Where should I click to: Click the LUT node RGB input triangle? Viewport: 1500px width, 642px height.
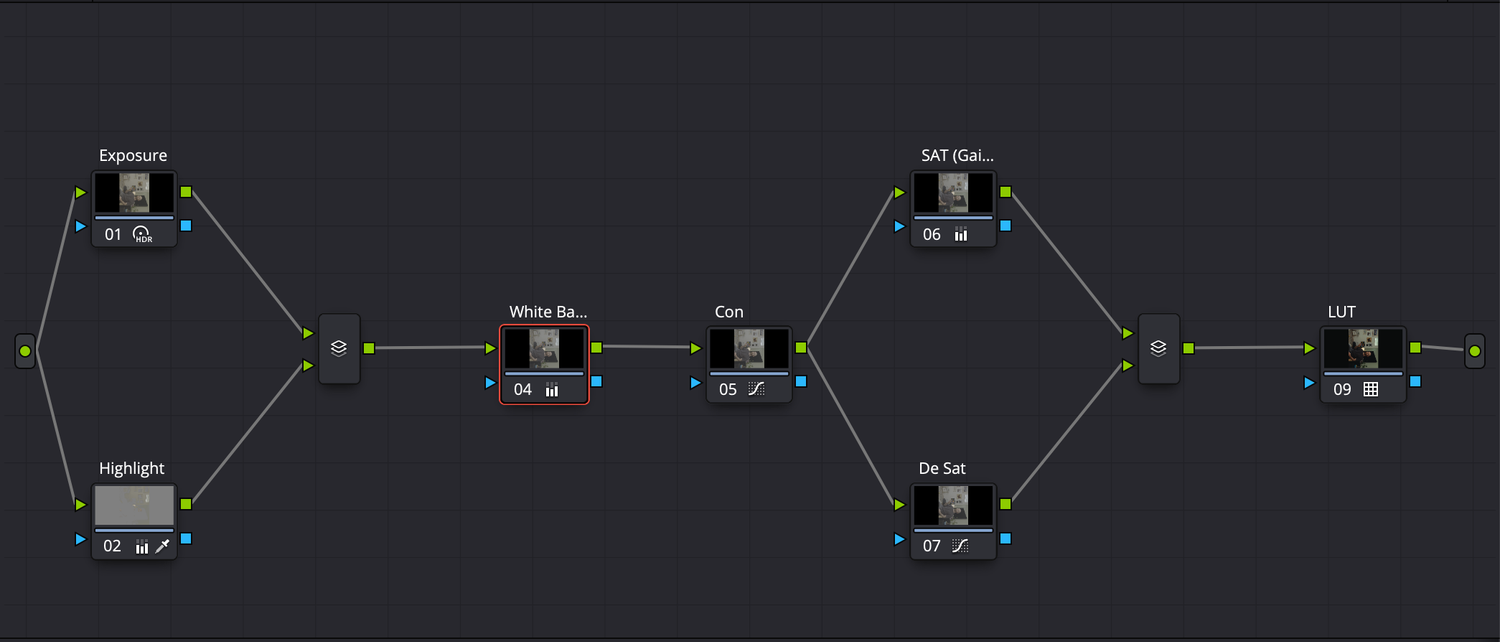(x=1310, y=348)
